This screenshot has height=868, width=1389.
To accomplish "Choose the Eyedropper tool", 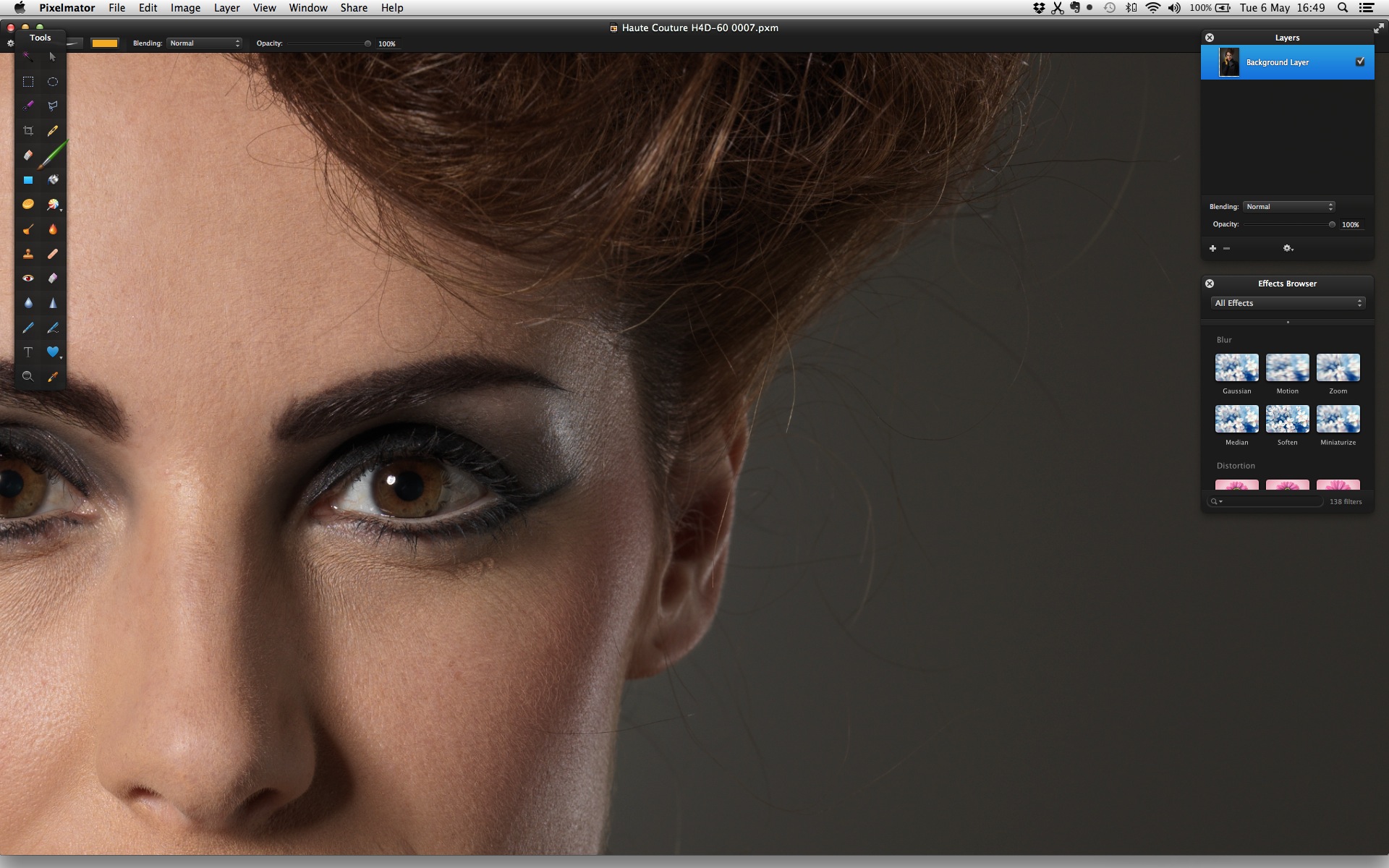I will pos(53,377).
